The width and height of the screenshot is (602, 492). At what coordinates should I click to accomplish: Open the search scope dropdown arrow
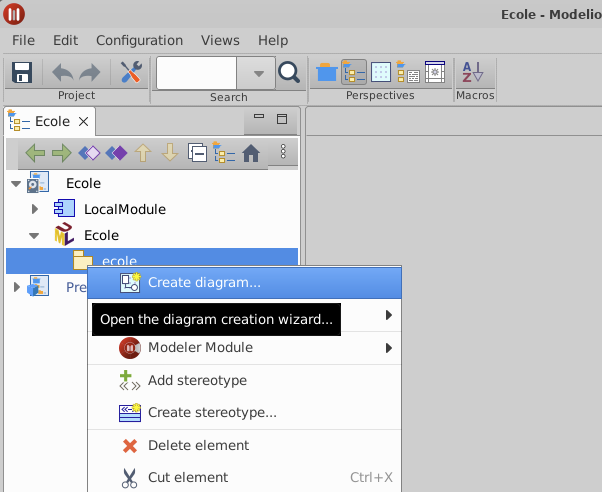click(259, 73)
